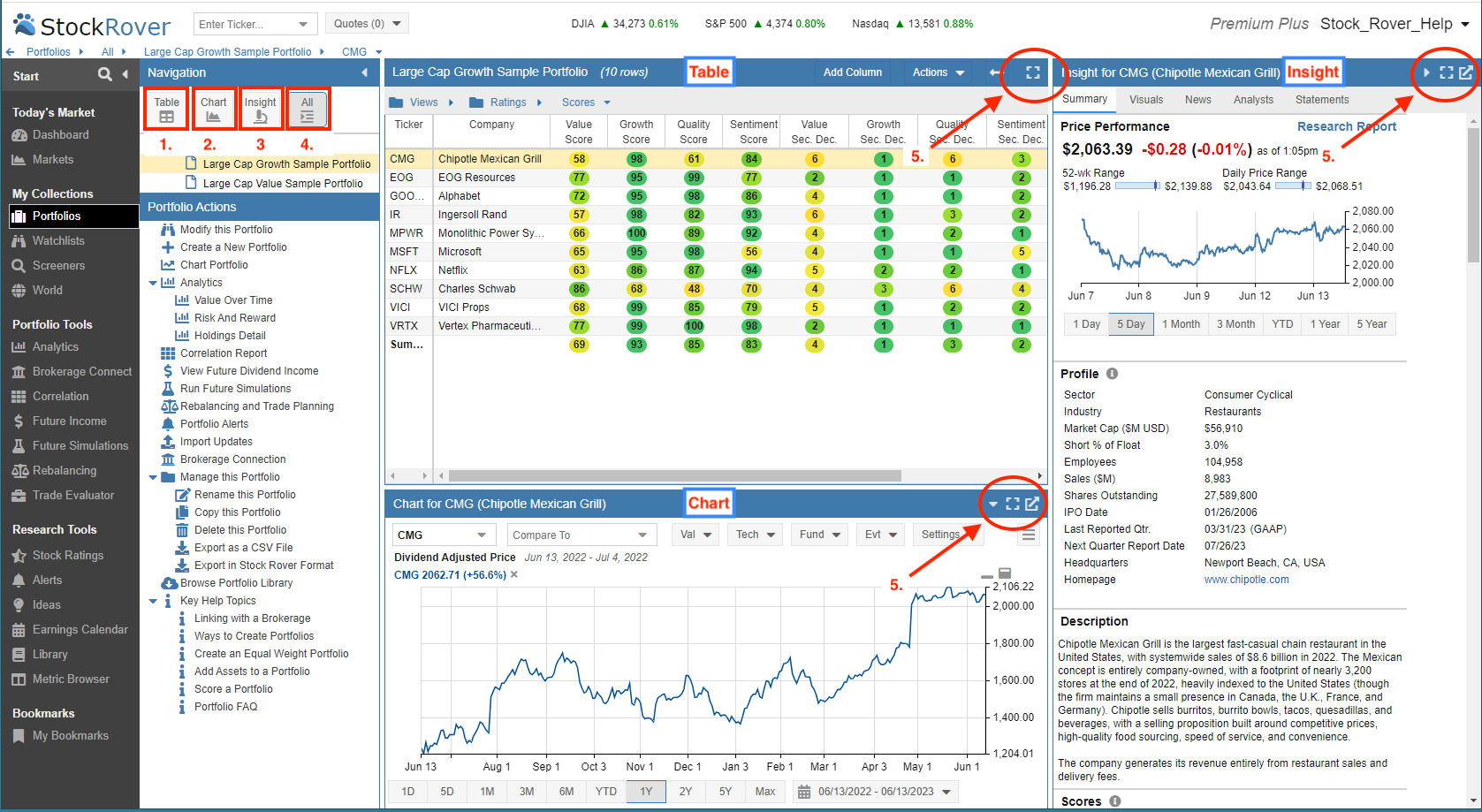This screenshot has width=1482, height=812.
Task: Set chart period to 6M
Action: pyautogui.click(x=566, y=792)
